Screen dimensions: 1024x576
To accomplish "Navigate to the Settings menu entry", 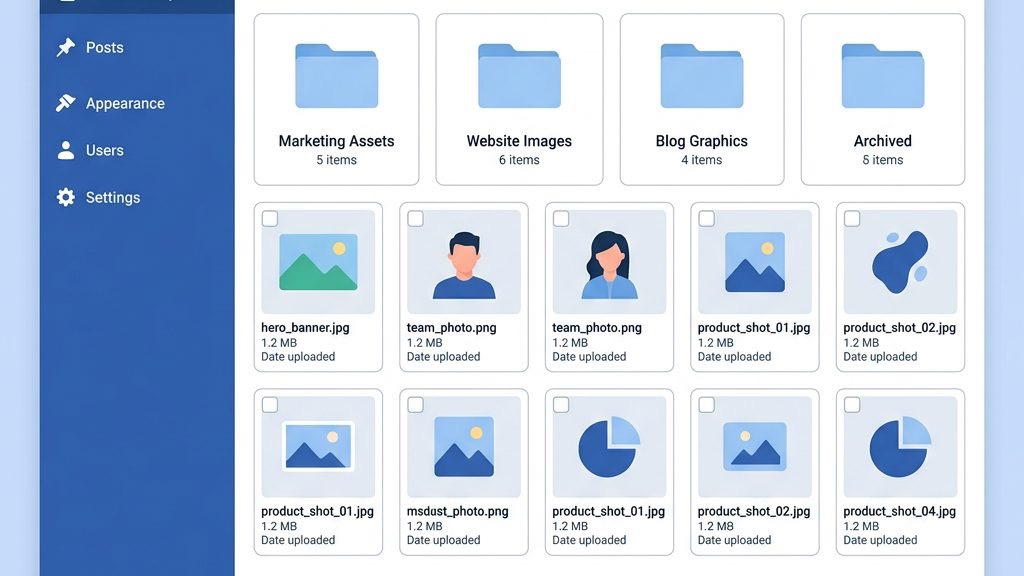I will click(x=113, y=197).
